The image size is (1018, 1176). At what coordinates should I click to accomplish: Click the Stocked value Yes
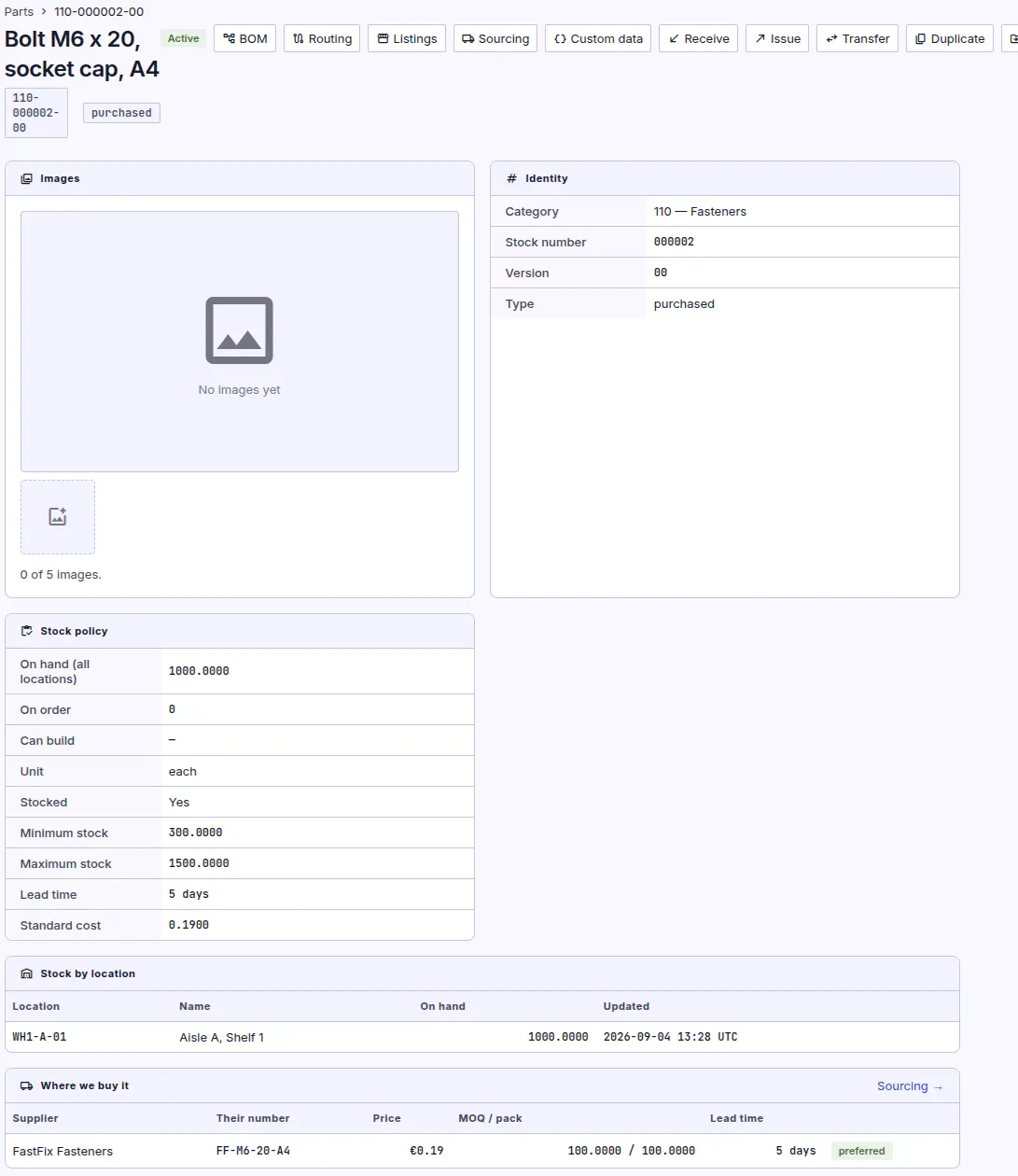tap(179, 802)
